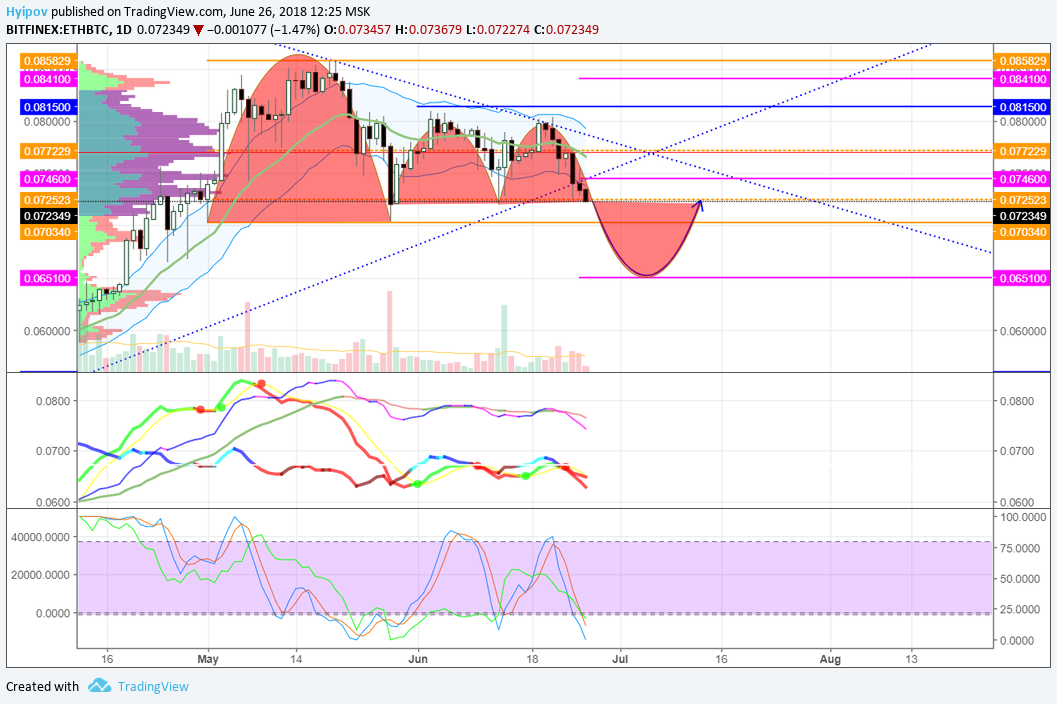Screen dimensions: 1057x704
Task: Select orange 0.085829 label on left price scale
Action: 47,61
